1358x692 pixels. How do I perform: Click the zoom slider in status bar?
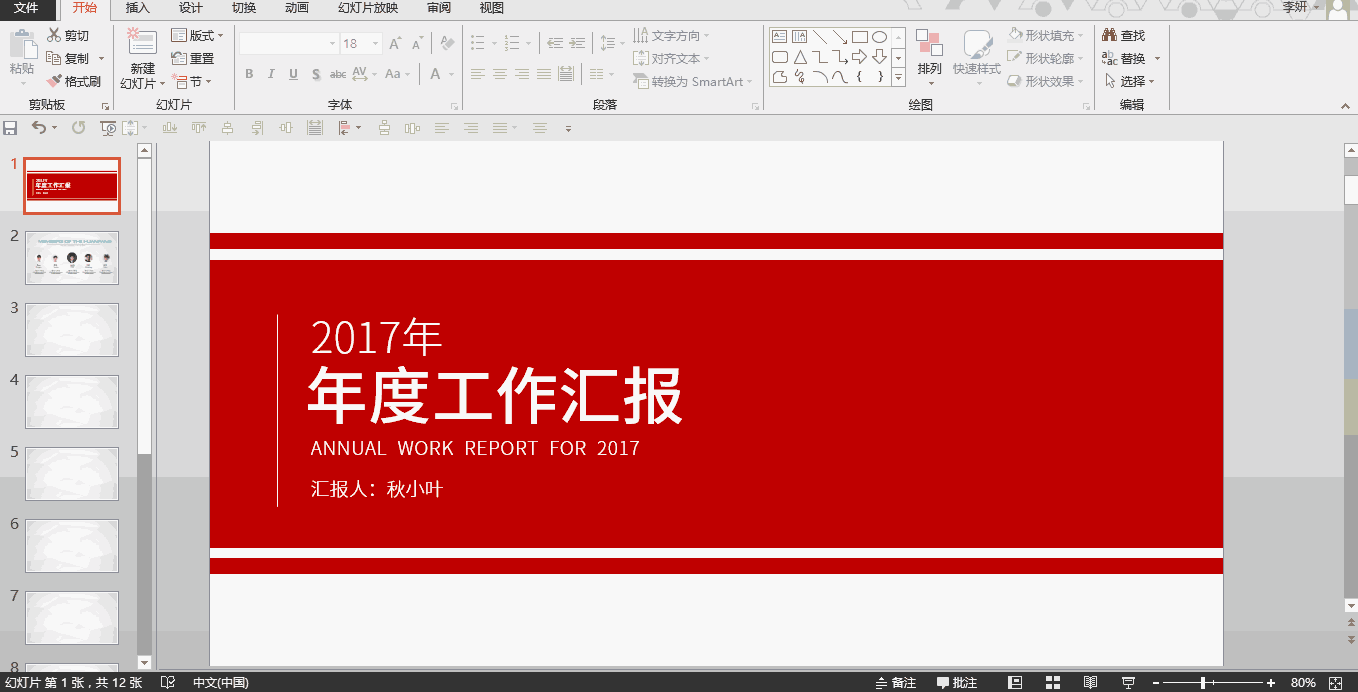click(1214, 683)
